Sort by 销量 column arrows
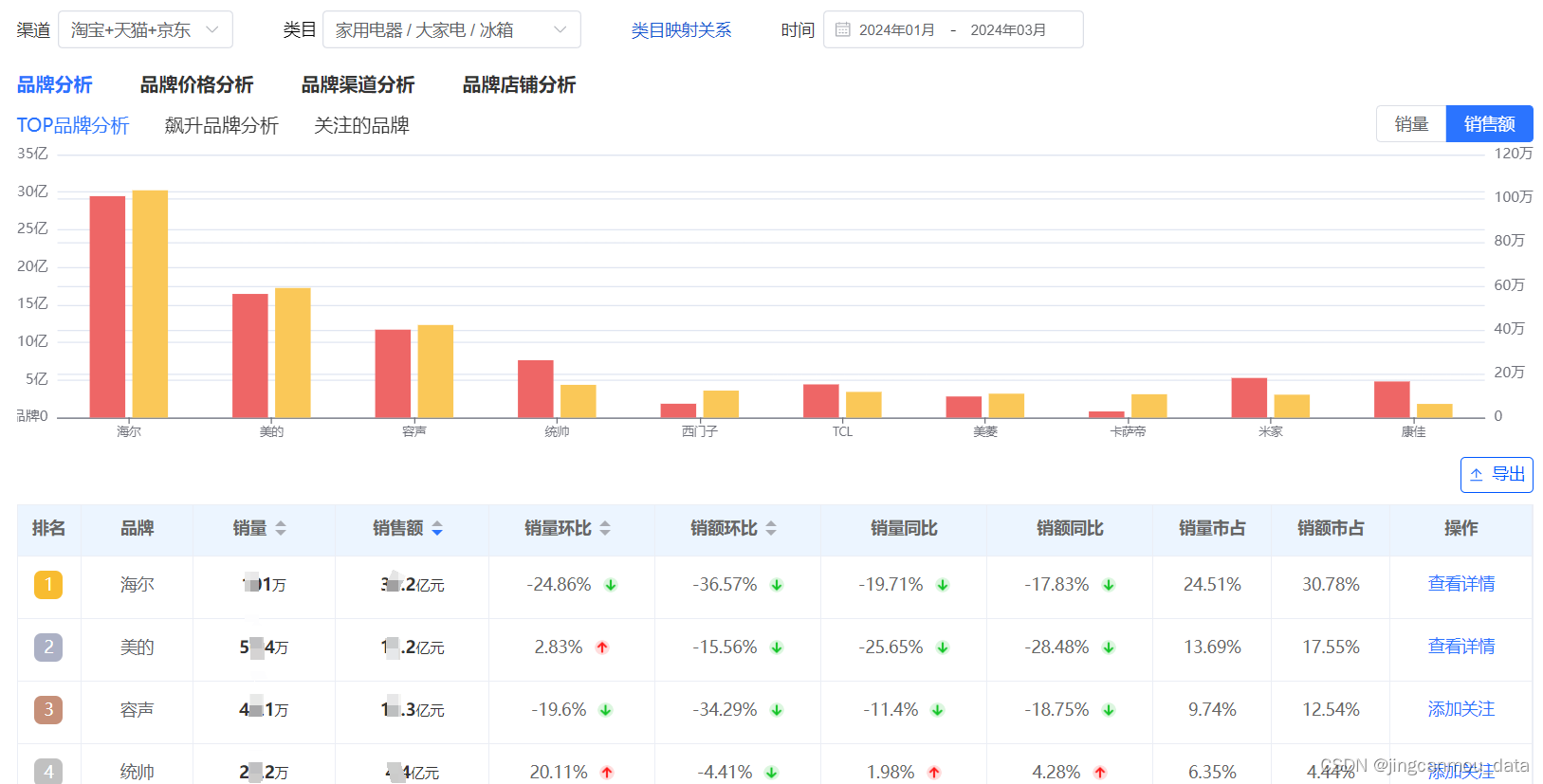Viewport: 1543px width, 784px height. [281, 528]
